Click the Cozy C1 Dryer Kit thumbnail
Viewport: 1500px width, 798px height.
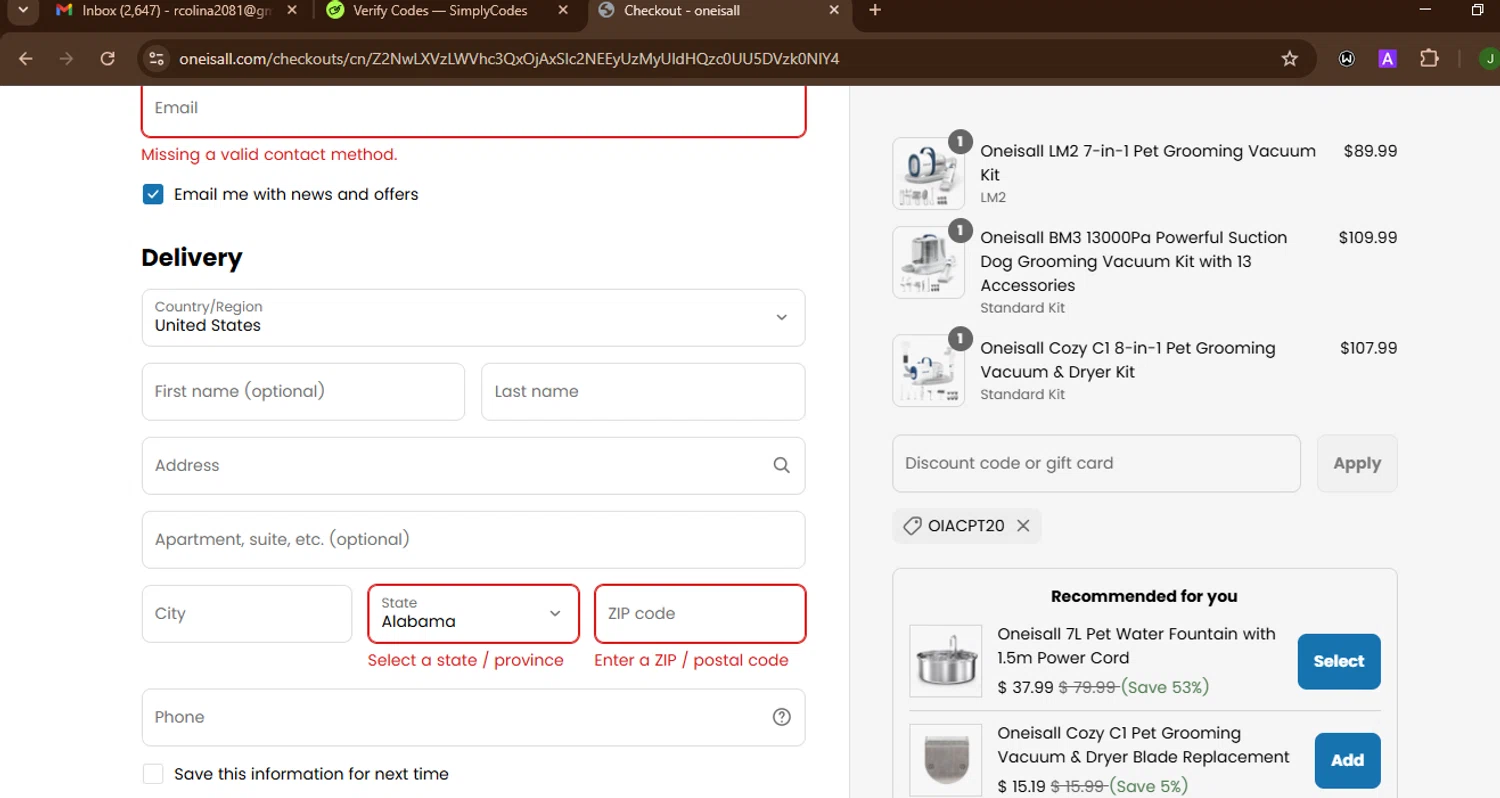click(929, 371)
